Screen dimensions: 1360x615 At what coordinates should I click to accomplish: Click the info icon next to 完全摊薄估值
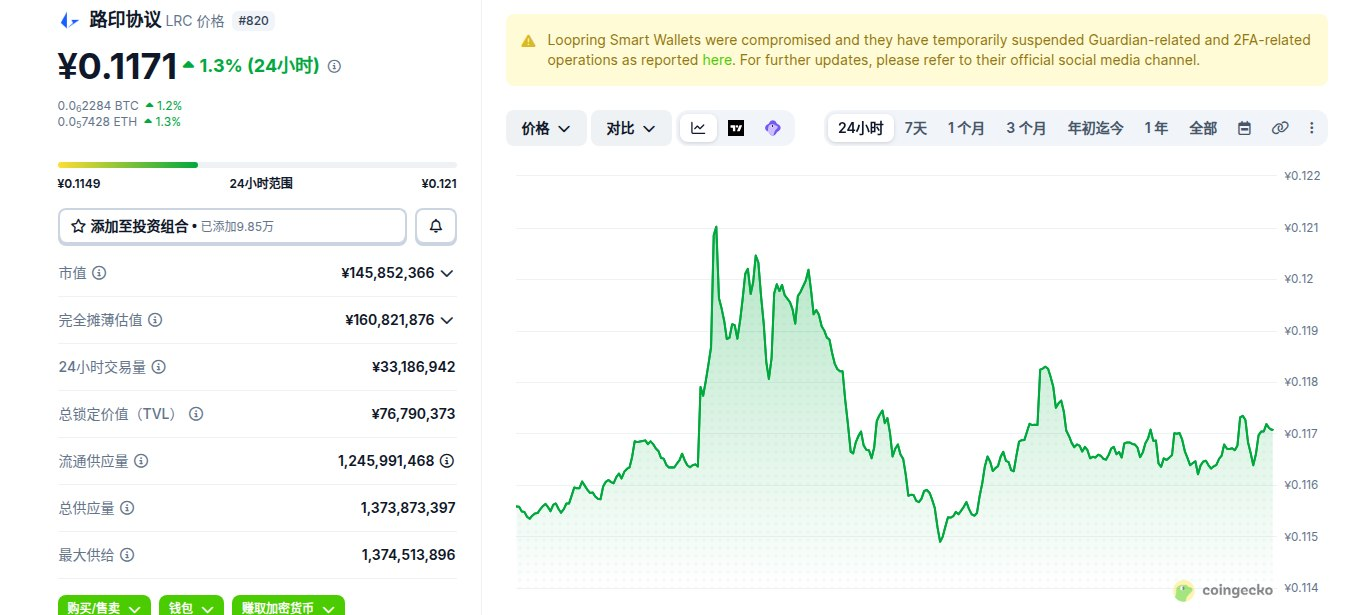tap(155, 320)
